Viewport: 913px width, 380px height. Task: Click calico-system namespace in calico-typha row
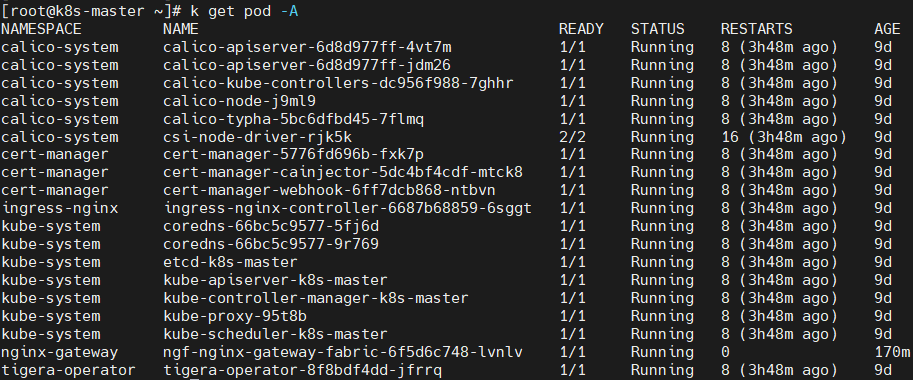coord(59,119)
